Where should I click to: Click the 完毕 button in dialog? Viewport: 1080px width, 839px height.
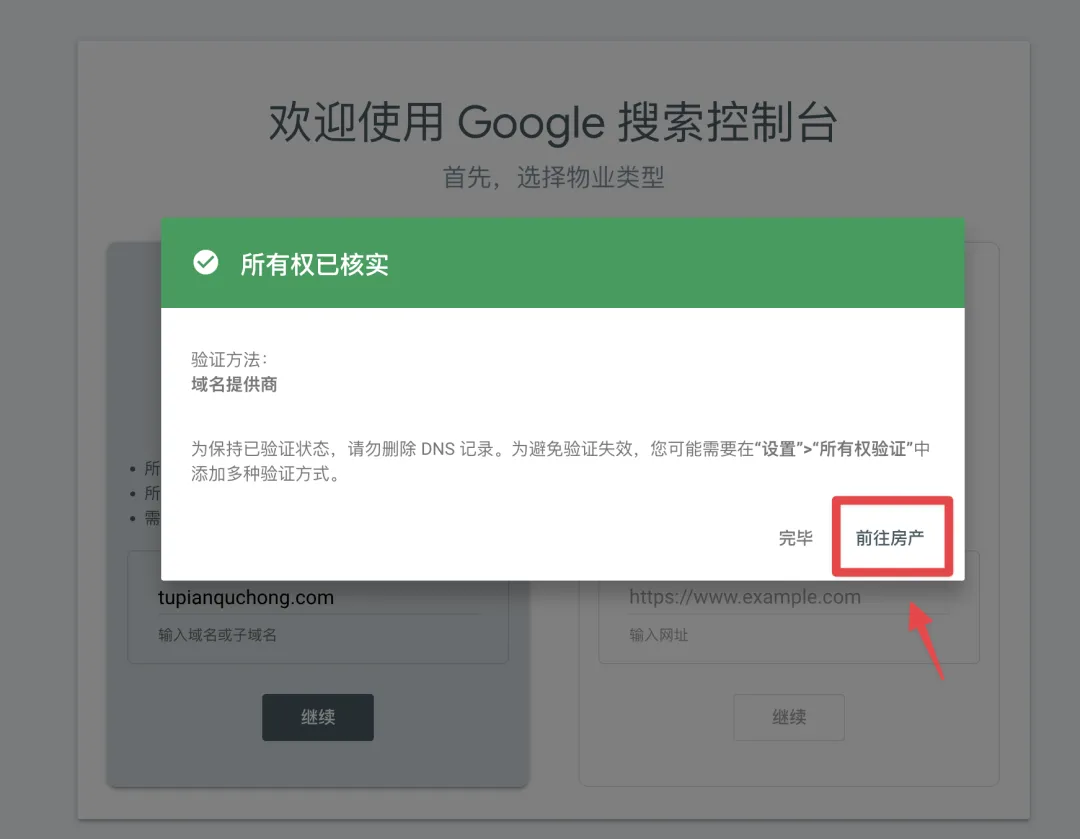point(796,538)
